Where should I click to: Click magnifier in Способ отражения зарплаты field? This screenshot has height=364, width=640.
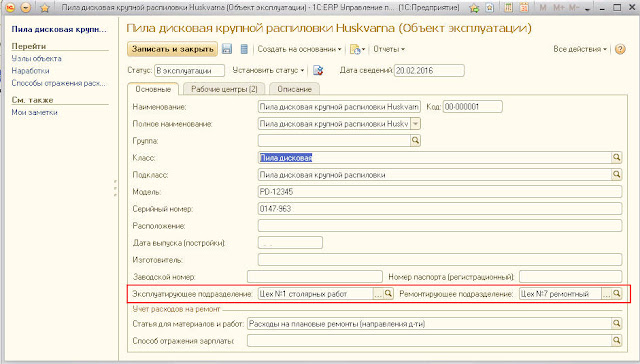616,341
